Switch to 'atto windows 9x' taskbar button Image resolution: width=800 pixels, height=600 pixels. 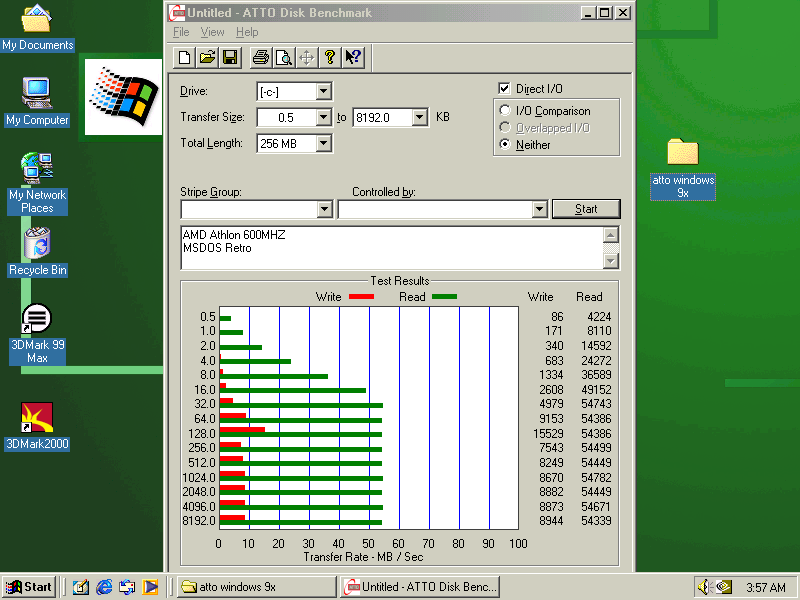tap(257, 587)
